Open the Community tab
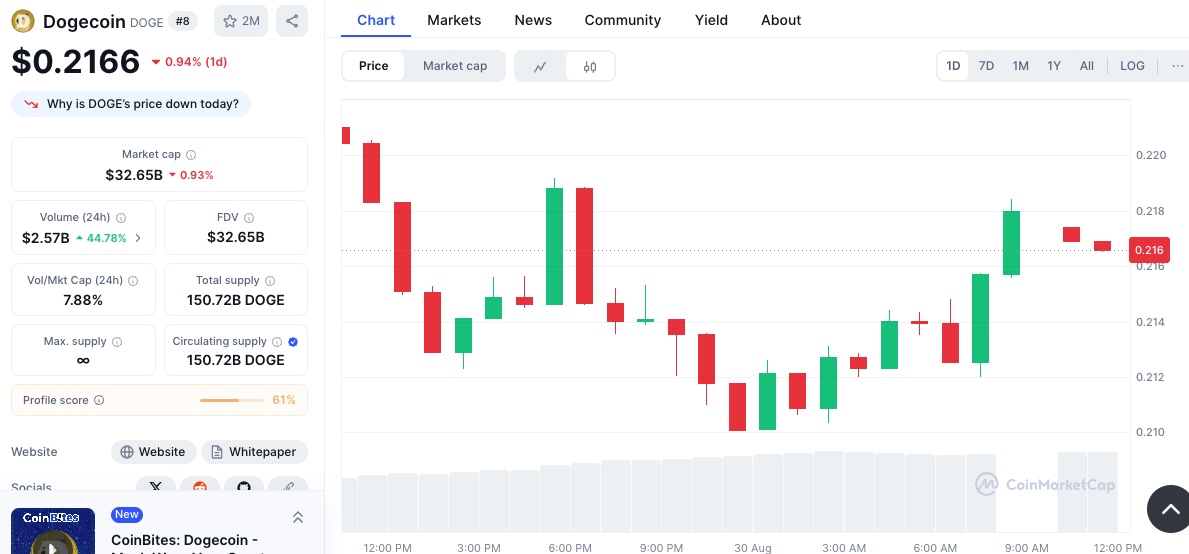The height and width of the screenshot is (554, 1189). tap(623, 20)
